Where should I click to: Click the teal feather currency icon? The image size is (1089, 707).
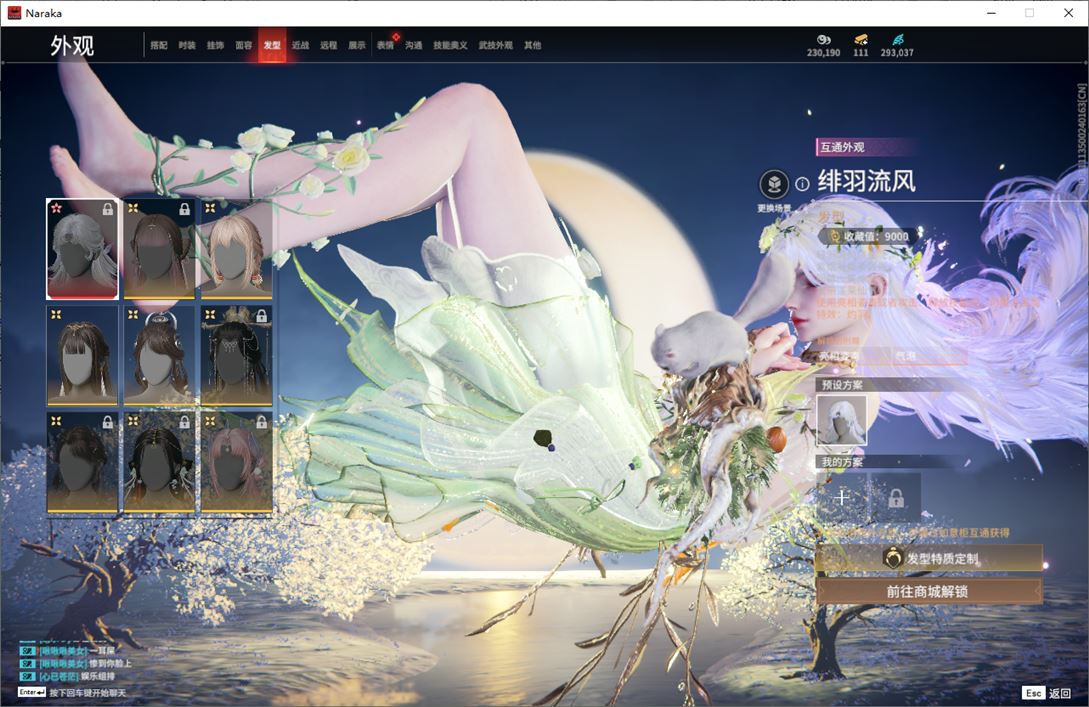[897, 40]
